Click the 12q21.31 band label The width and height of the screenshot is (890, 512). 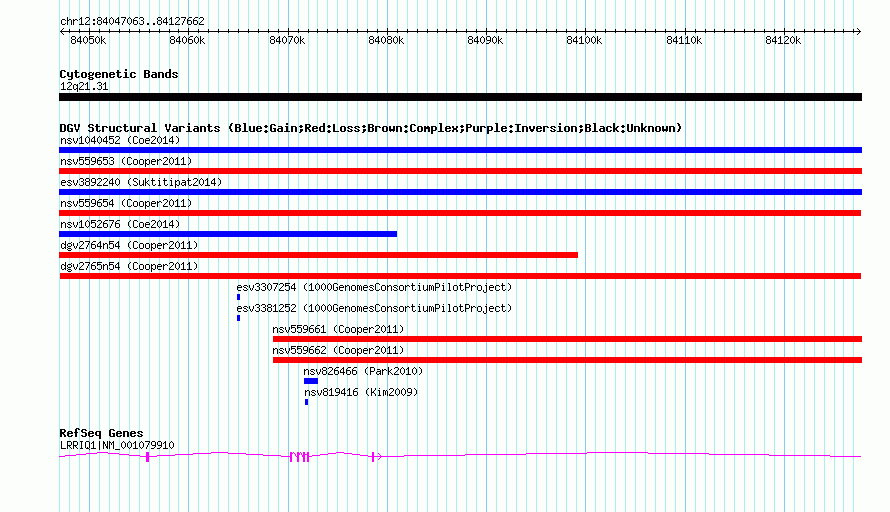pos(84,86)
